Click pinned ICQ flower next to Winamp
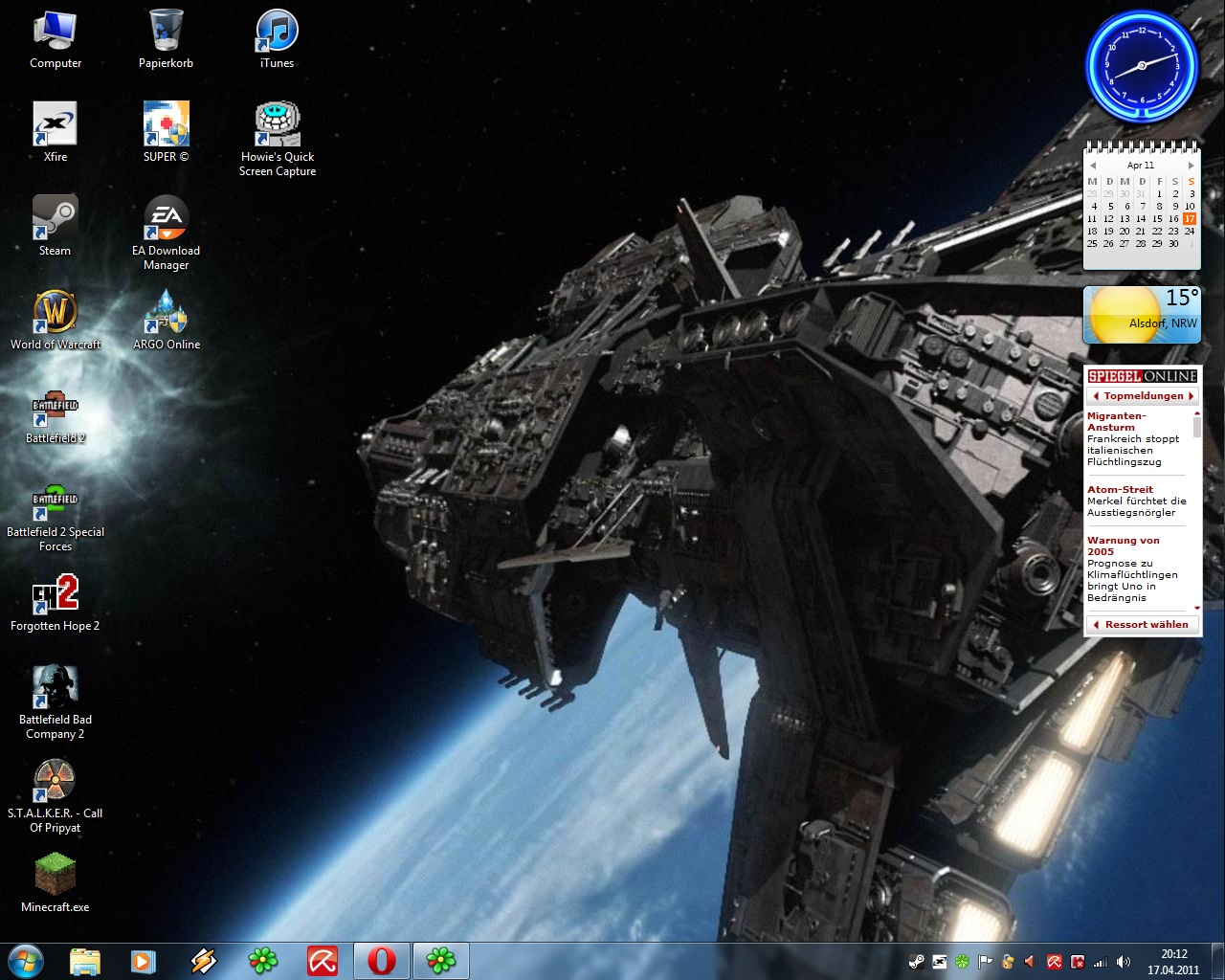The width and height of the screenshot is (1225, 980). click(262, 961)
